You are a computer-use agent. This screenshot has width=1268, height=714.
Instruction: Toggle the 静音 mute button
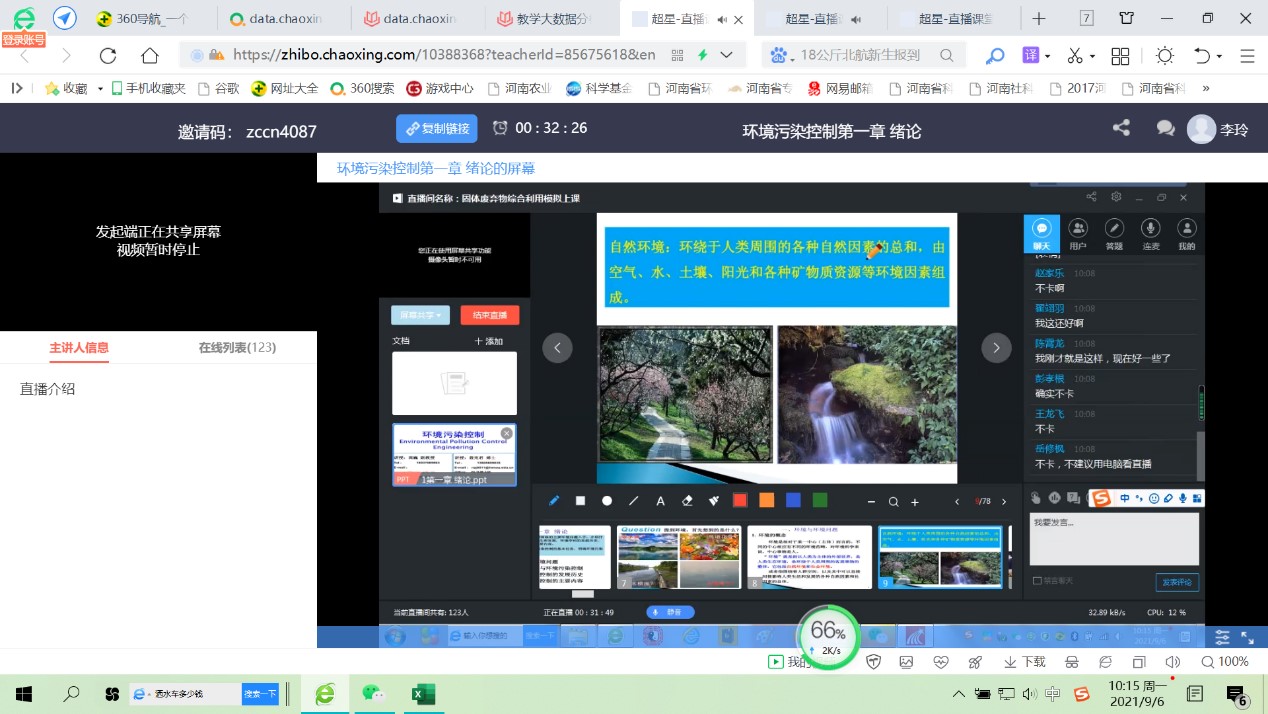coord(671,612)
